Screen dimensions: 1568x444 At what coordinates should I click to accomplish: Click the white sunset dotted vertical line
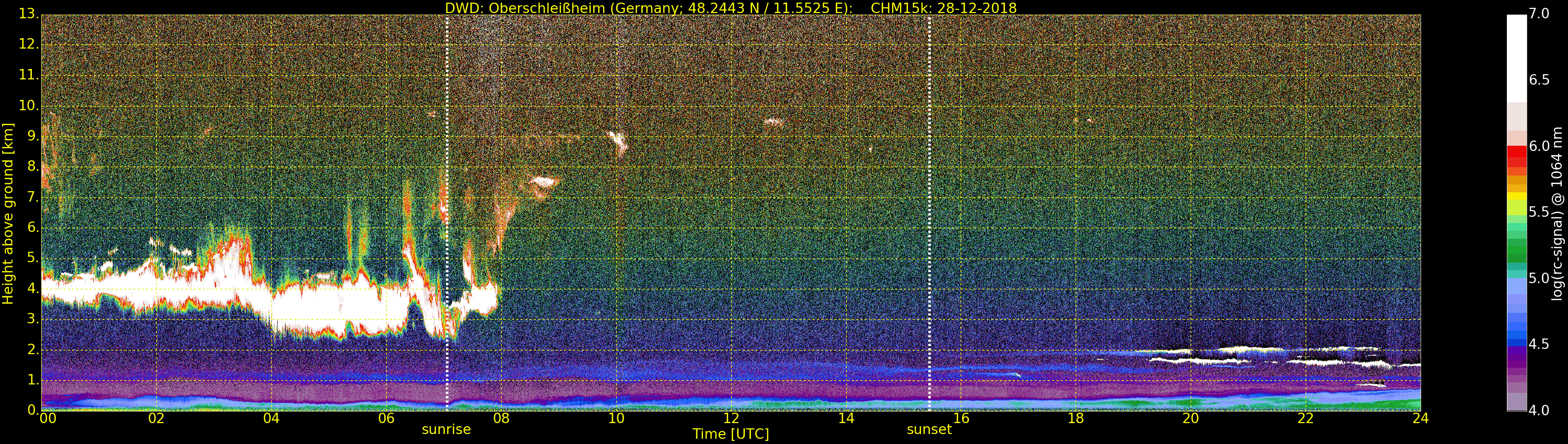point(929,213)
